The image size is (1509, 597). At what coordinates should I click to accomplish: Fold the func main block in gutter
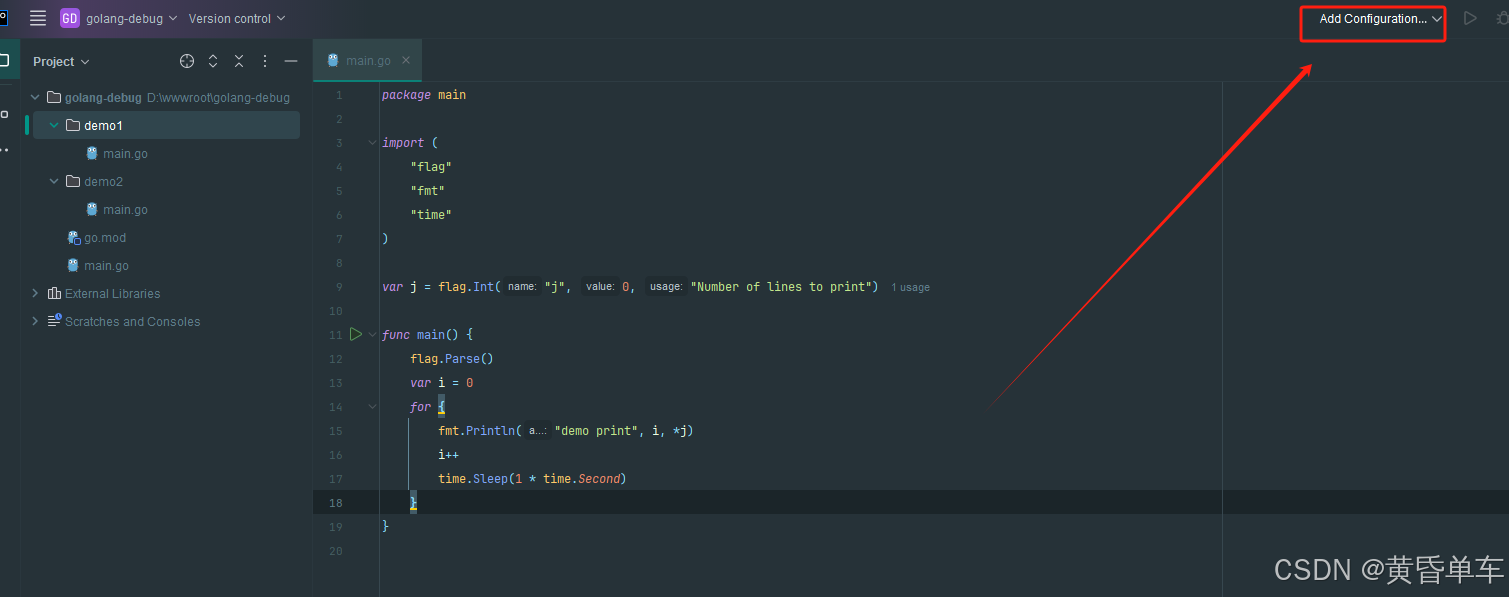tap(373, 335)
